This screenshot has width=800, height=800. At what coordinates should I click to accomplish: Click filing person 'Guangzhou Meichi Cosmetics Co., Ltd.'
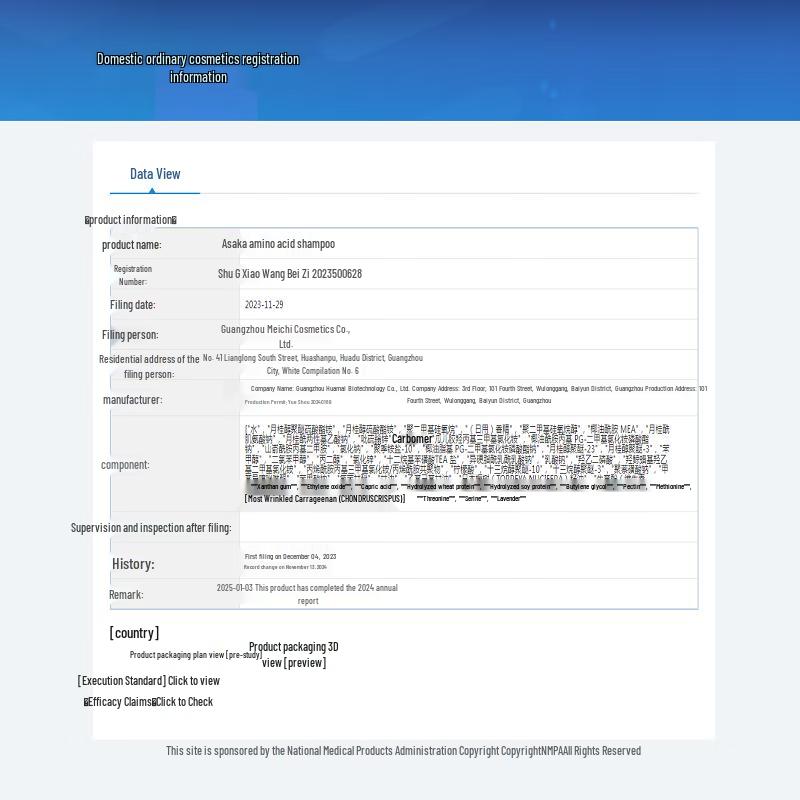(x=285, y=336)
